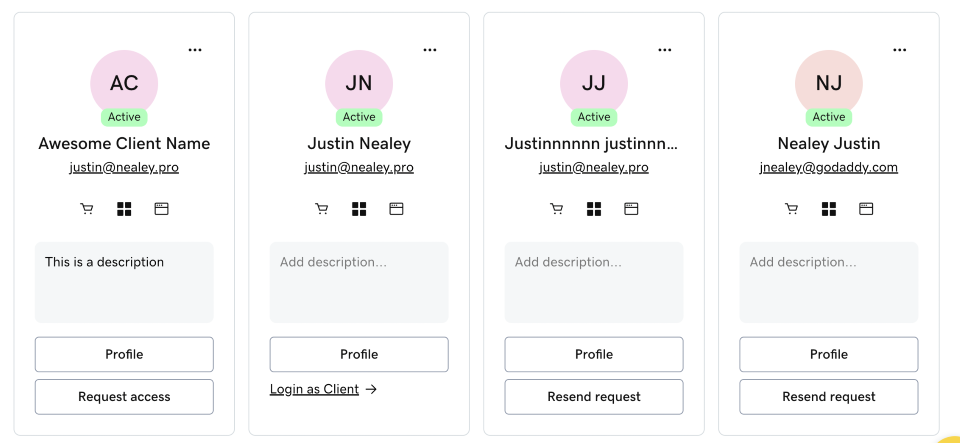Open shopping cart icon on Awesome Client Name card
This screenshot has height=443, width=960.
(x=87, y=209)
